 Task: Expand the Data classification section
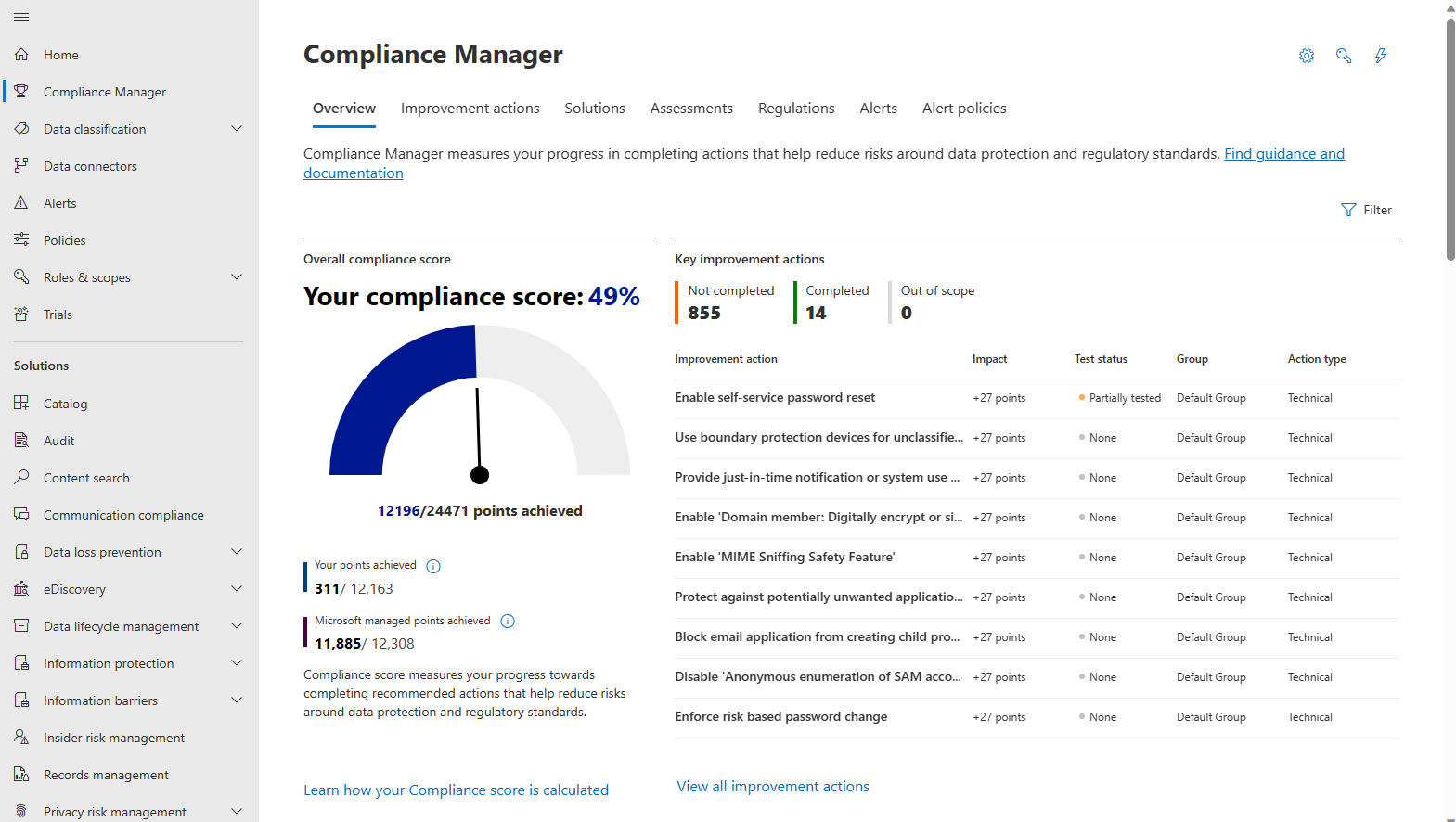click(x=237, y=129)
